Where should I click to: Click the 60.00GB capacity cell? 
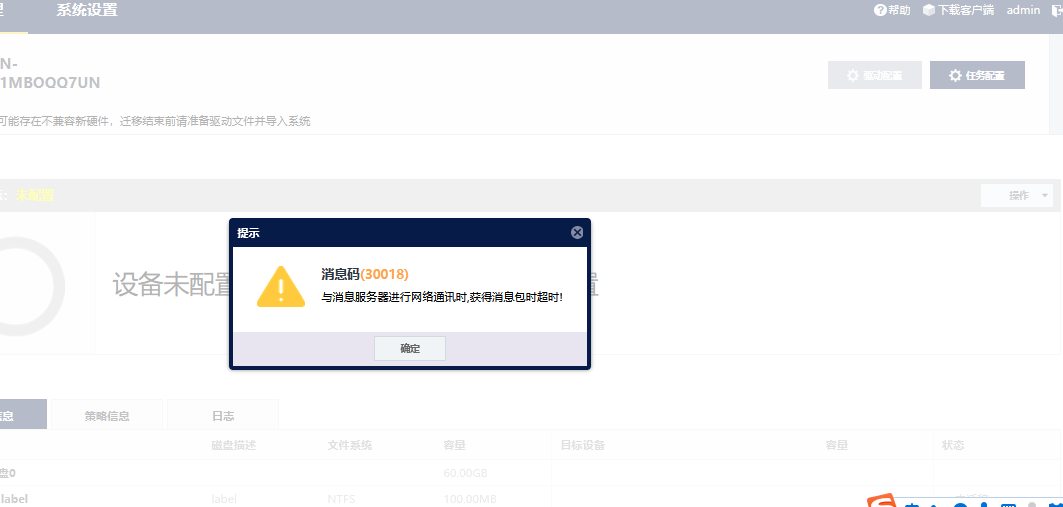[x=466, y=472]
